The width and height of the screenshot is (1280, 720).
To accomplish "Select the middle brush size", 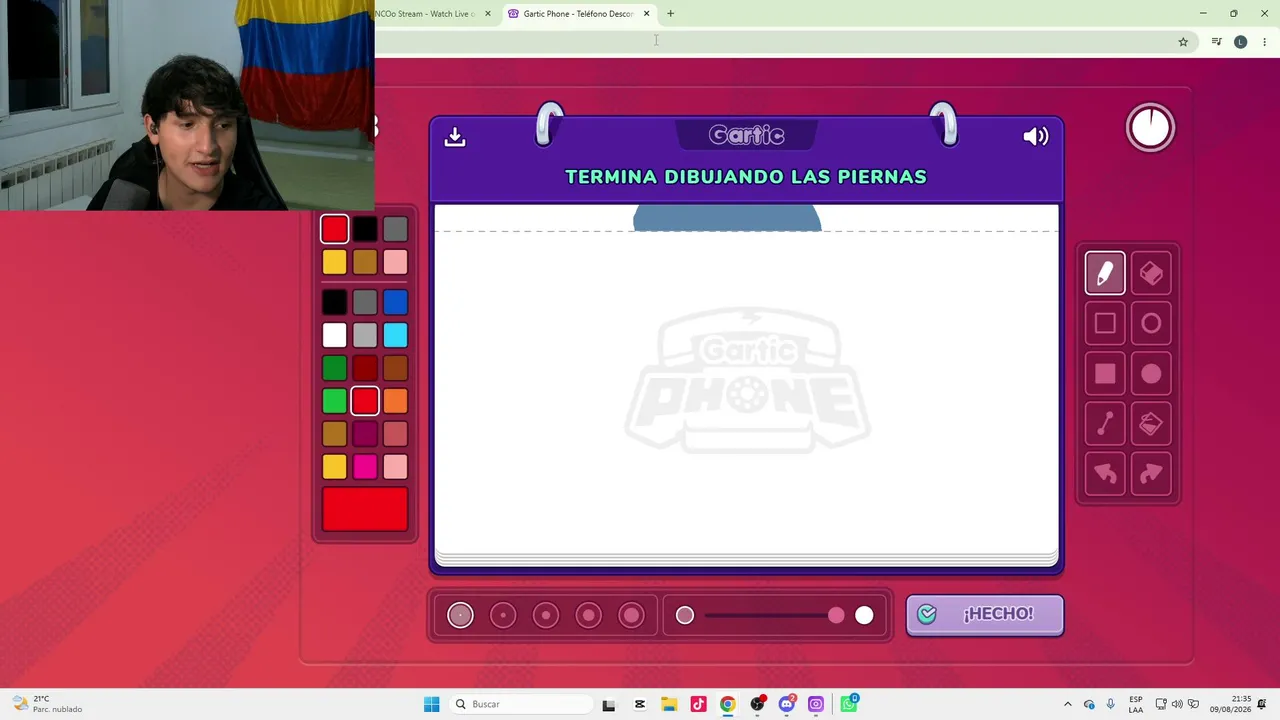I will [546, 615].
